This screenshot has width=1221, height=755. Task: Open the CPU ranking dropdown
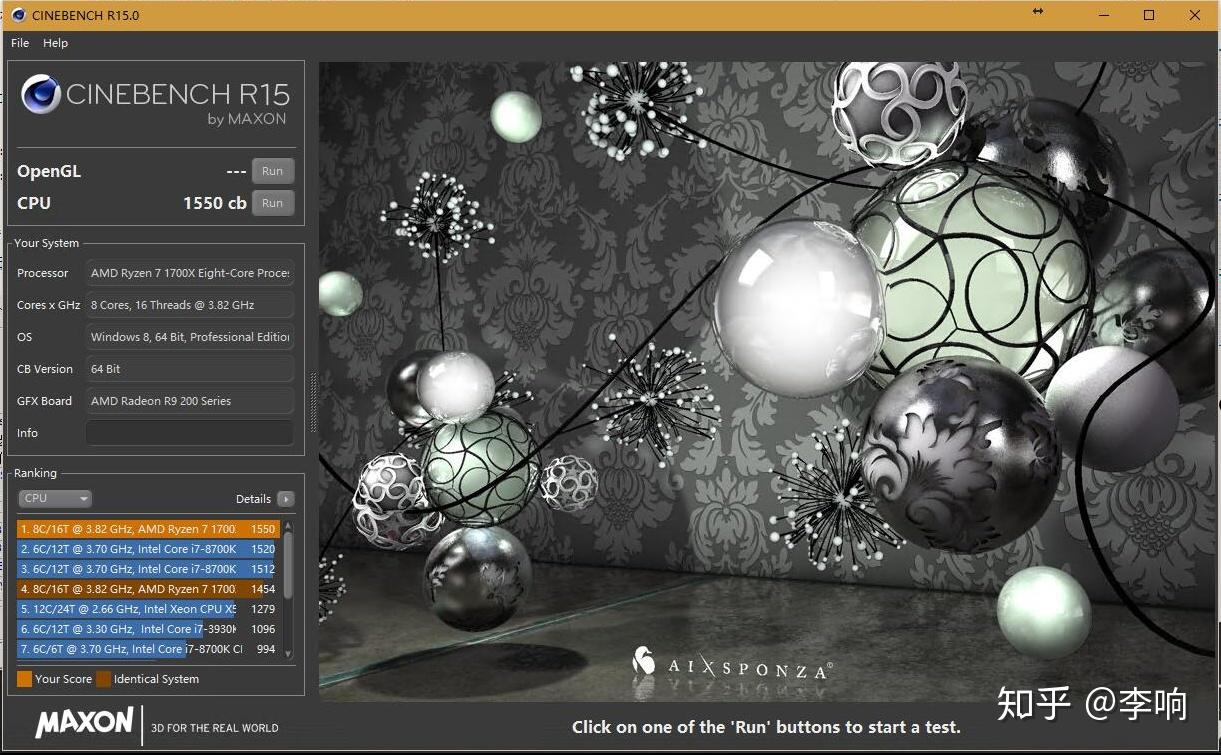pyautogui.click(x=54, y=498)
